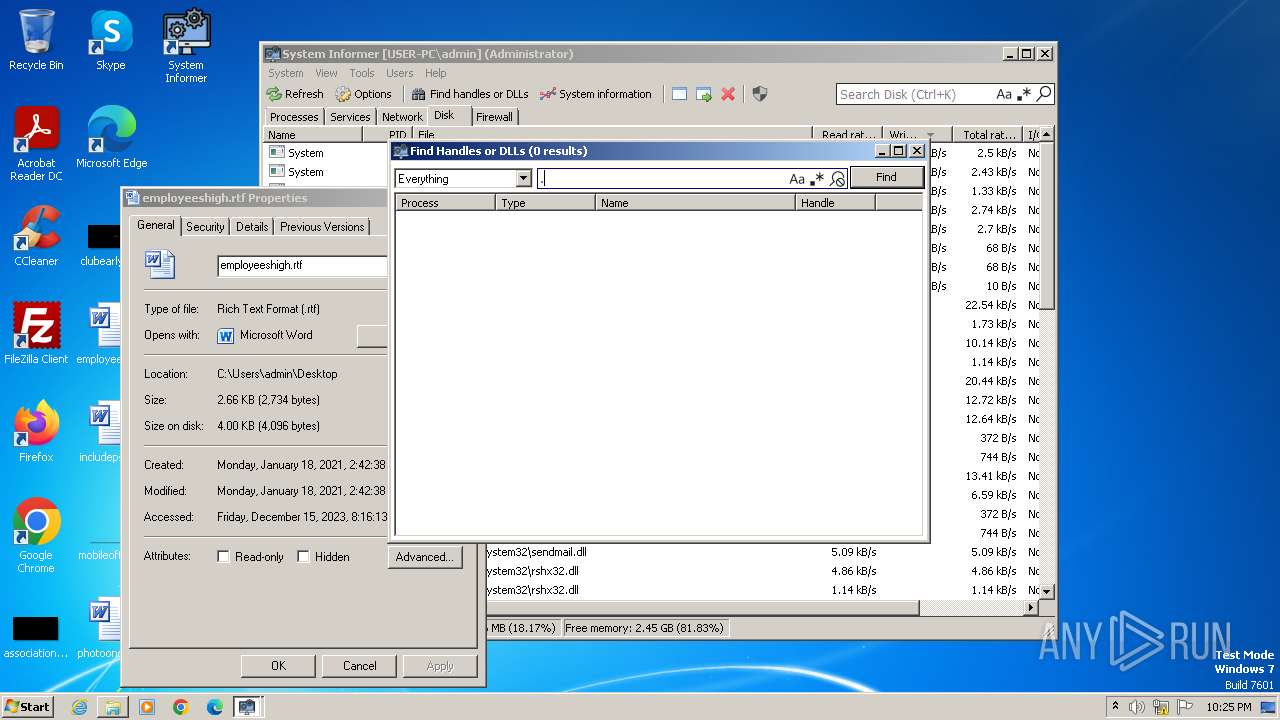Click Find handles or DLLs toolbar button

click(470, 94)
